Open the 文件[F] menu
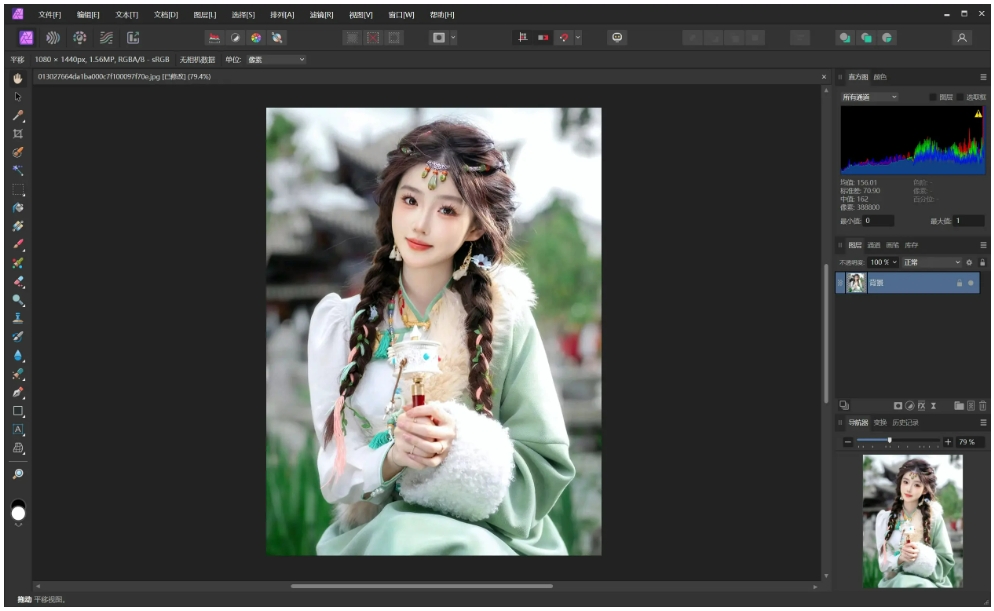 tap(49, 15)
